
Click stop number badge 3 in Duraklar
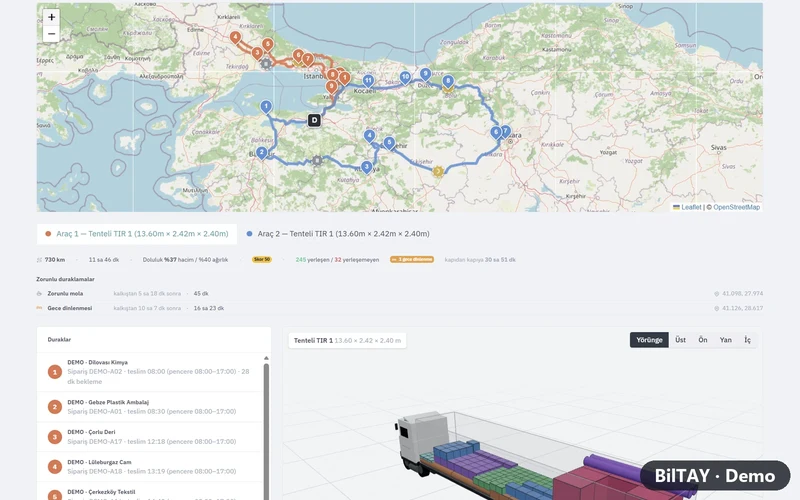tap(55, 437)
